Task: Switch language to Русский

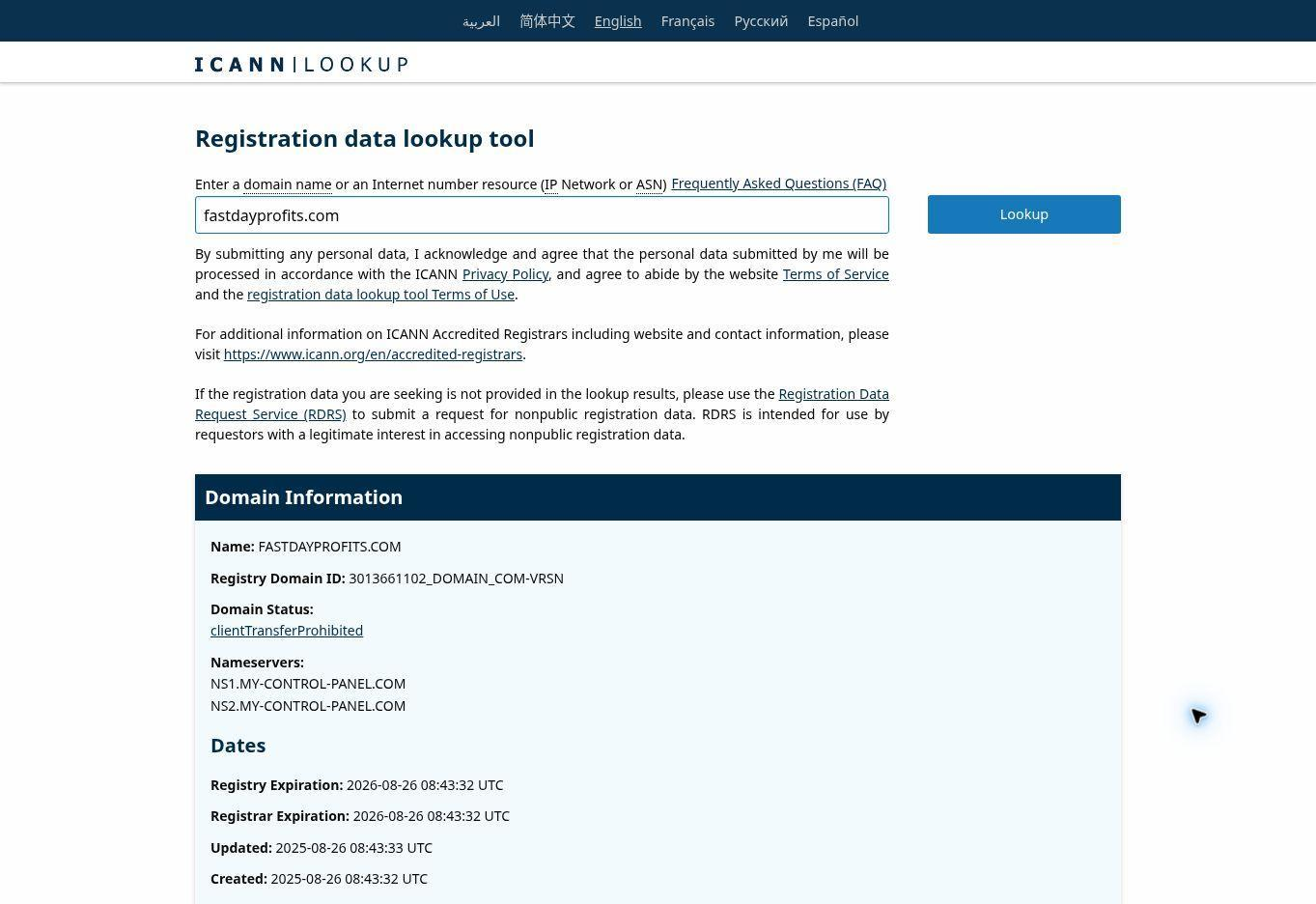Action: (761, 21)
